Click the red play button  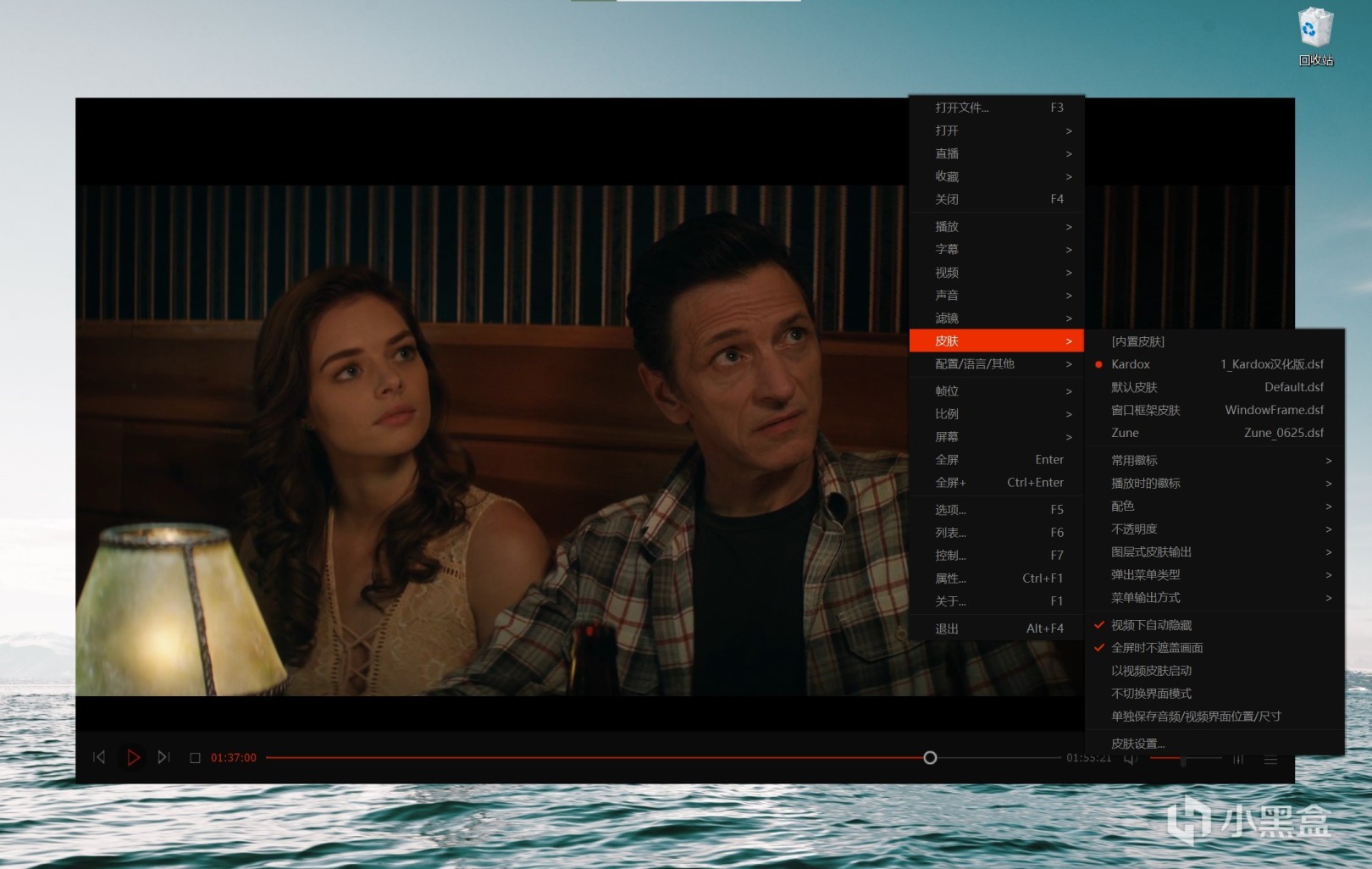133,757
